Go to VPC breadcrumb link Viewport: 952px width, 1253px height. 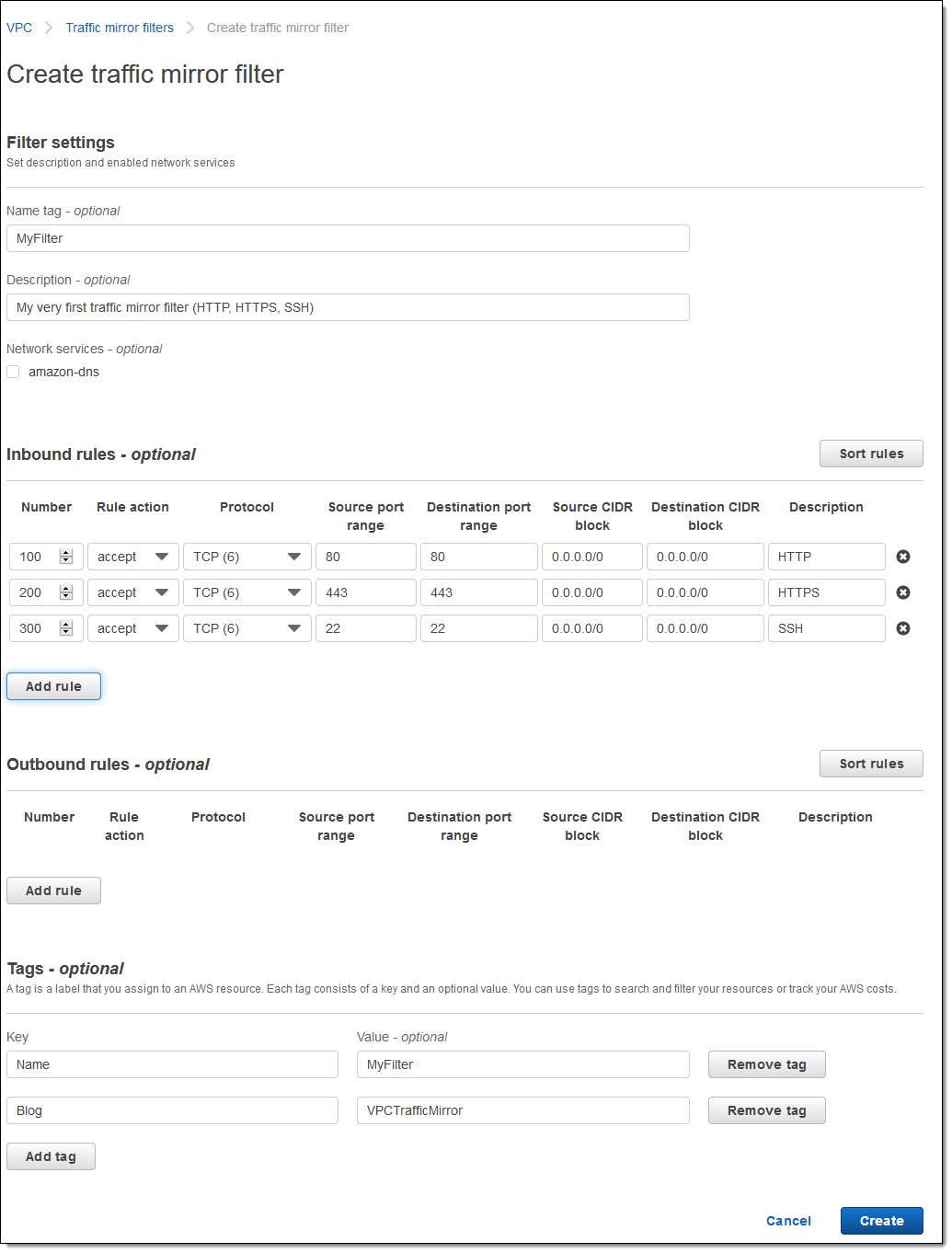point(19,28)
